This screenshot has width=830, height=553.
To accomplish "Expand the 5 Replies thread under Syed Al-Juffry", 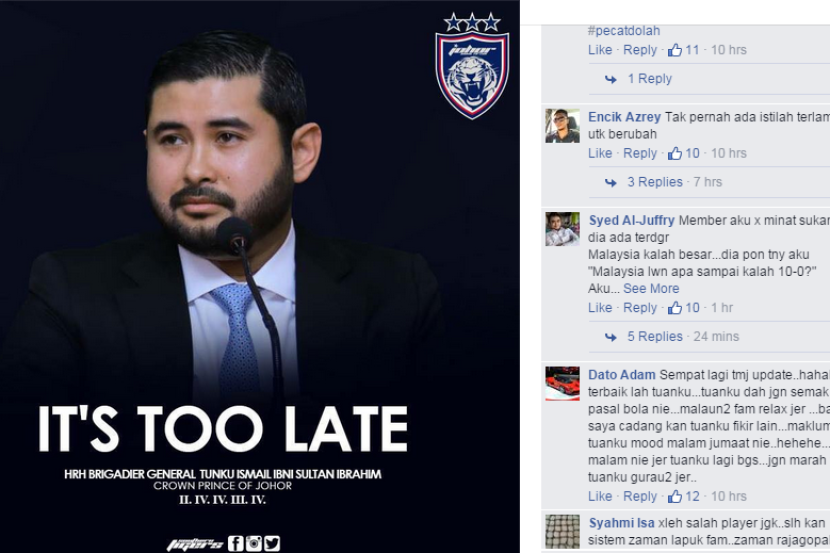I will coord(655,336).
